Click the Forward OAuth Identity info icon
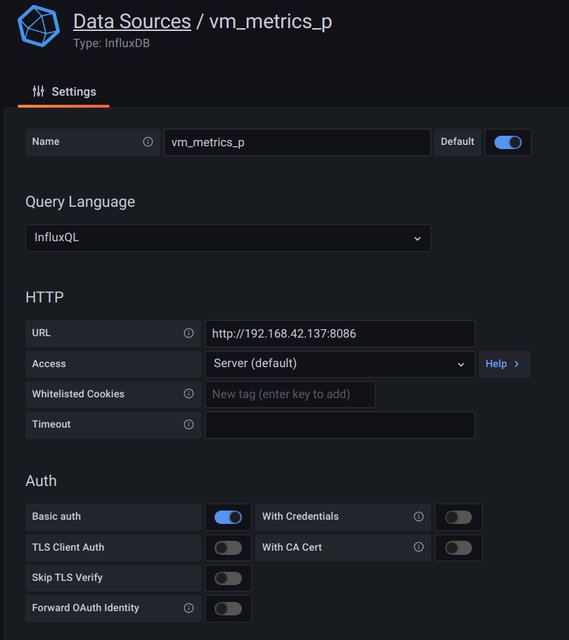The image size is (569, 640). [189, 608]
